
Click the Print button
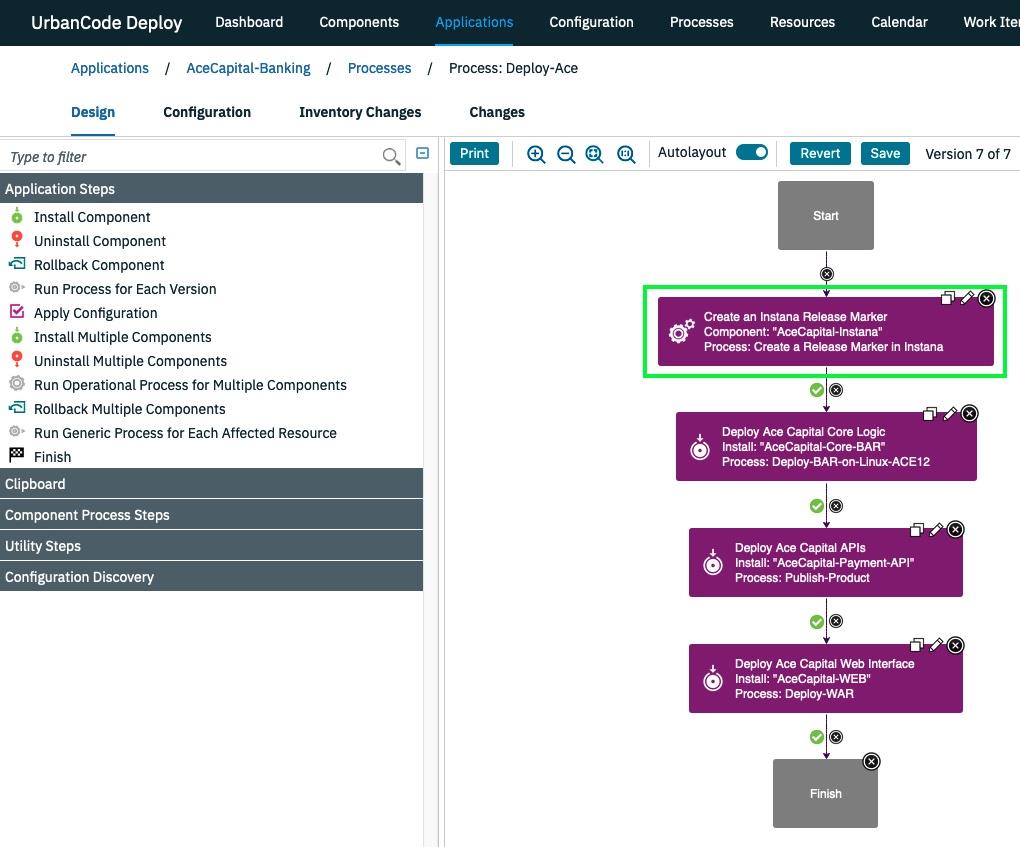[x=474, y=154]
